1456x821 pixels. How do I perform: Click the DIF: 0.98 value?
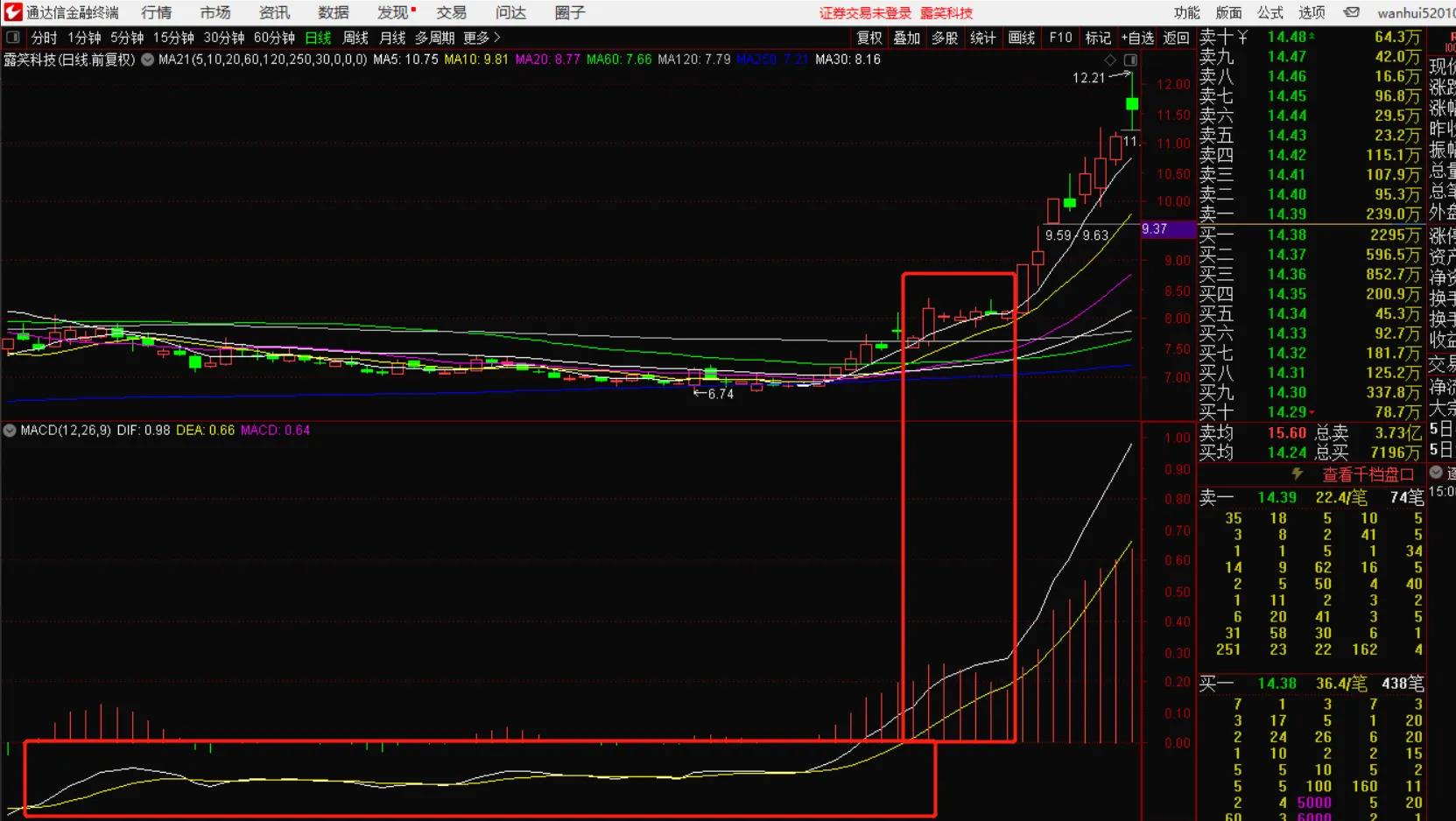[144, 431]
